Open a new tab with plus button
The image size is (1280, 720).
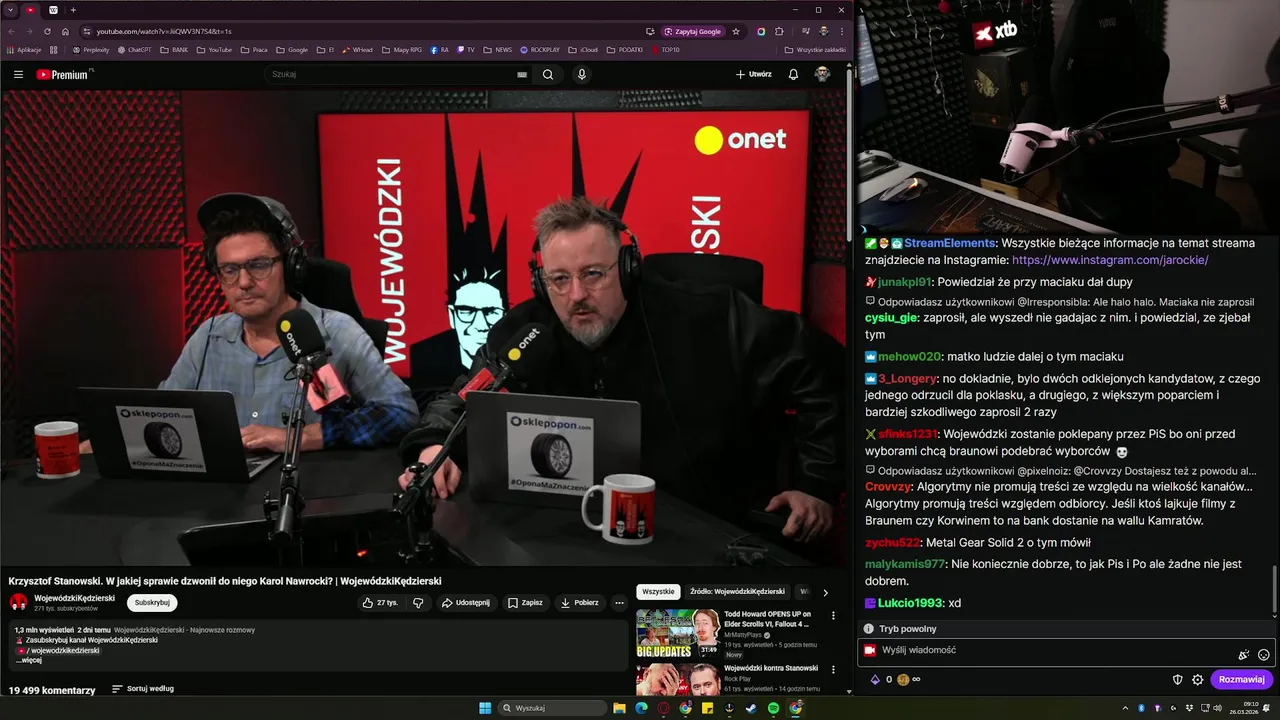coord(73,10)
